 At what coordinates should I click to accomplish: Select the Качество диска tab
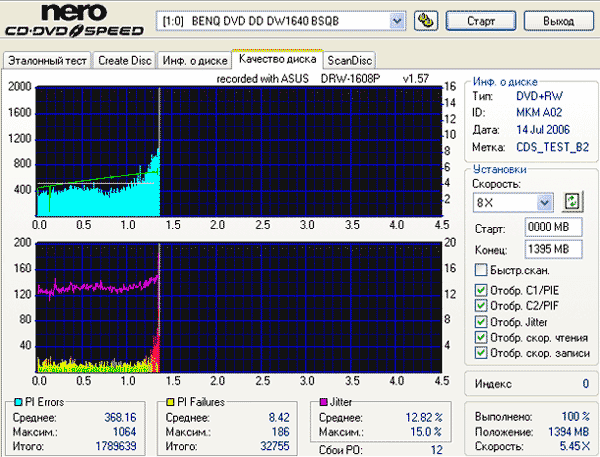[x=277, y=59]
